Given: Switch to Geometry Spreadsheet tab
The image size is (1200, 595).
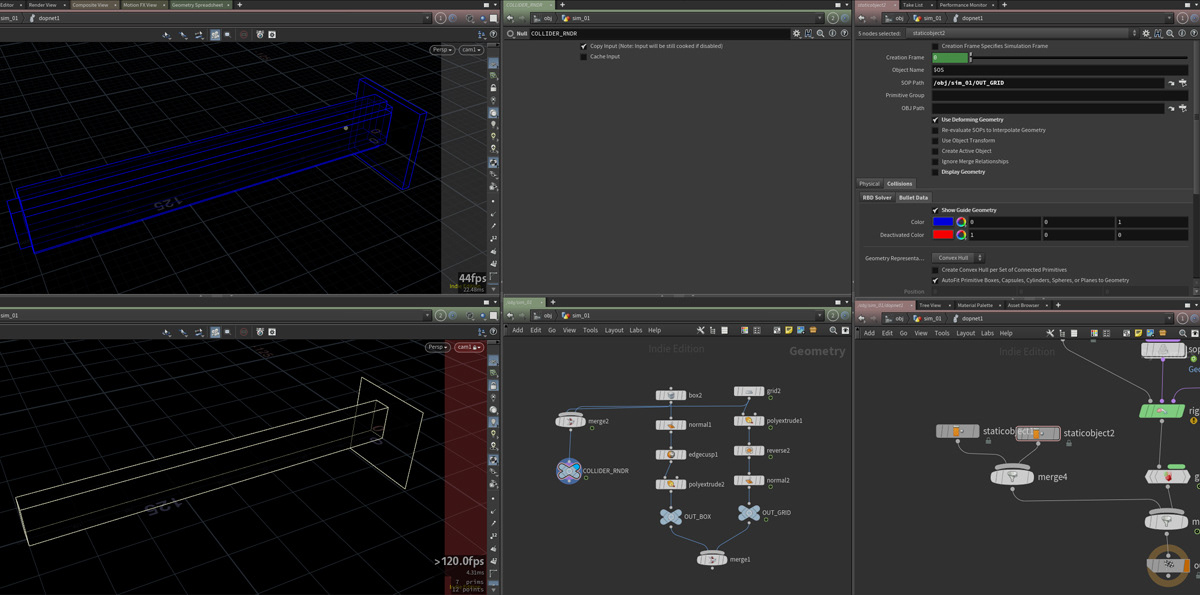Looking at the screenshot, I should coord(196,5).
